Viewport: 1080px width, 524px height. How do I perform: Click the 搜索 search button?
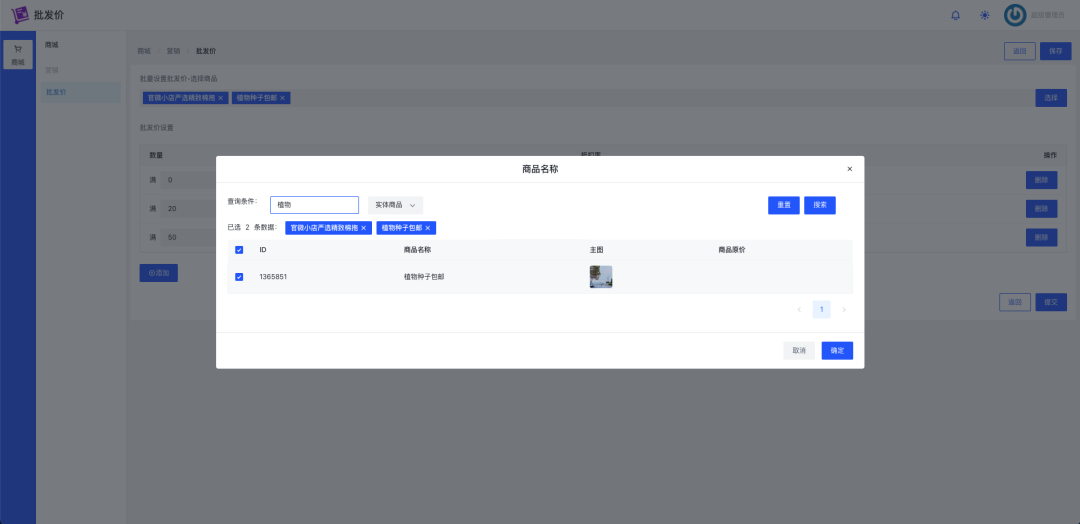point(819,205)
